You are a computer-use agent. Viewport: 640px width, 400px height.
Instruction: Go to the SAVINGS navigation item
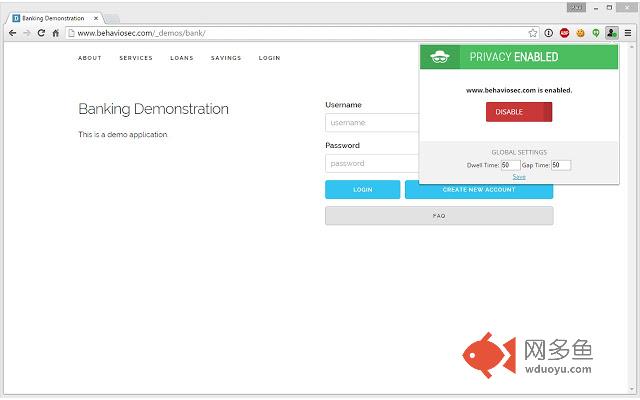[226, 58]
